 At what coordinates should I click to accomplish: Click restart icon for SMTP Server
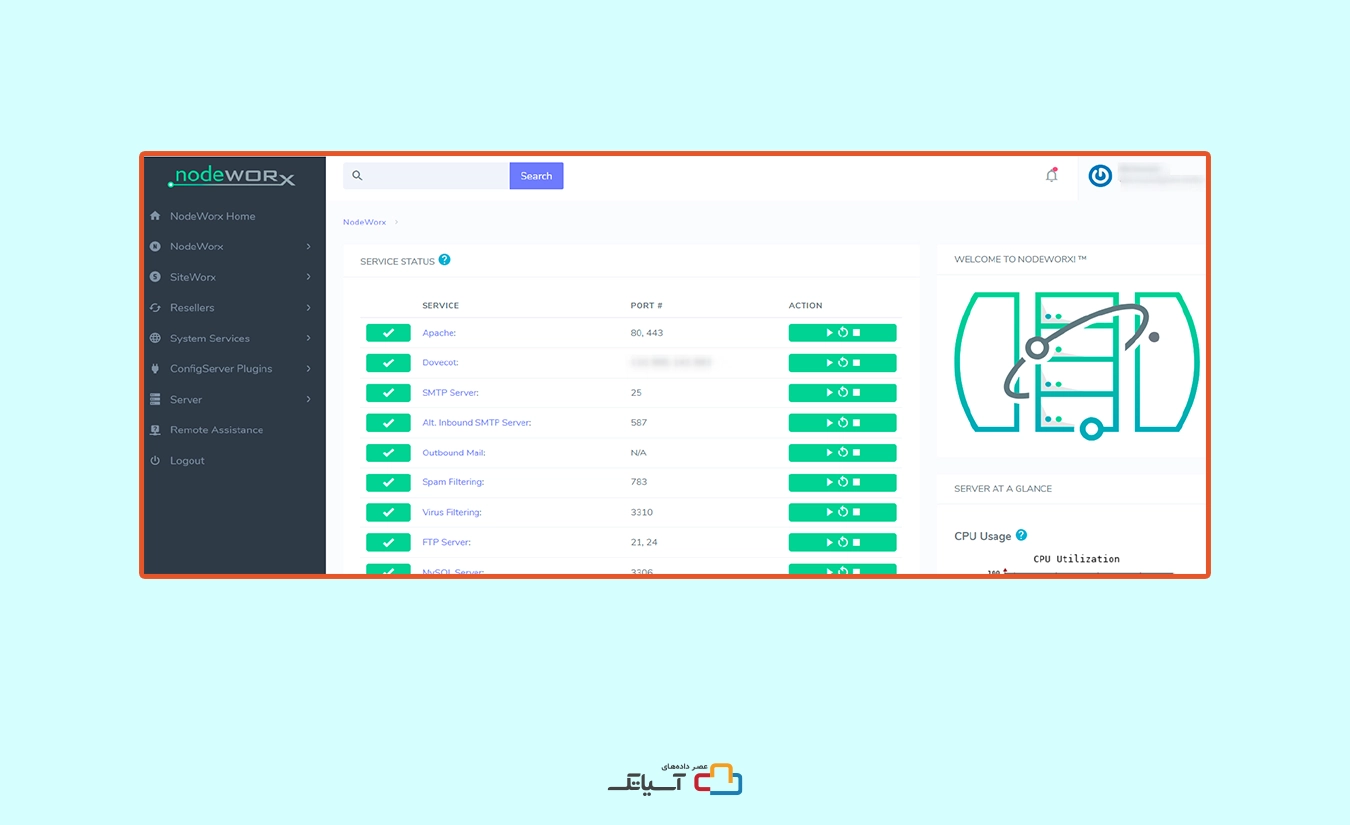tap(843, 393)
